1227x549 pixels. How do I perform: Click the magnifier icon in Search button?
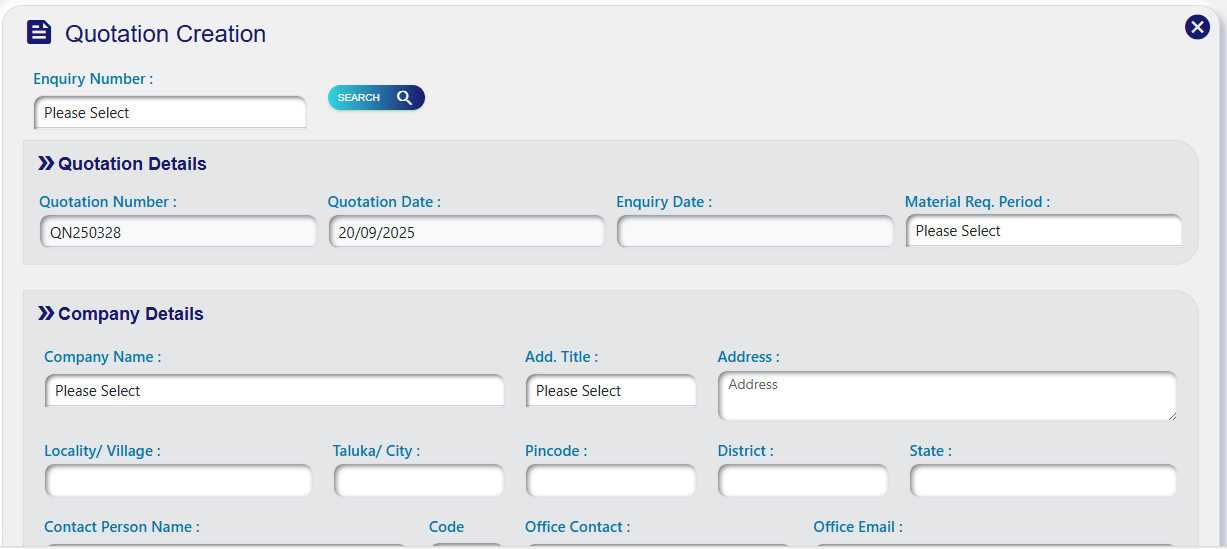click(x=404, y=97)
